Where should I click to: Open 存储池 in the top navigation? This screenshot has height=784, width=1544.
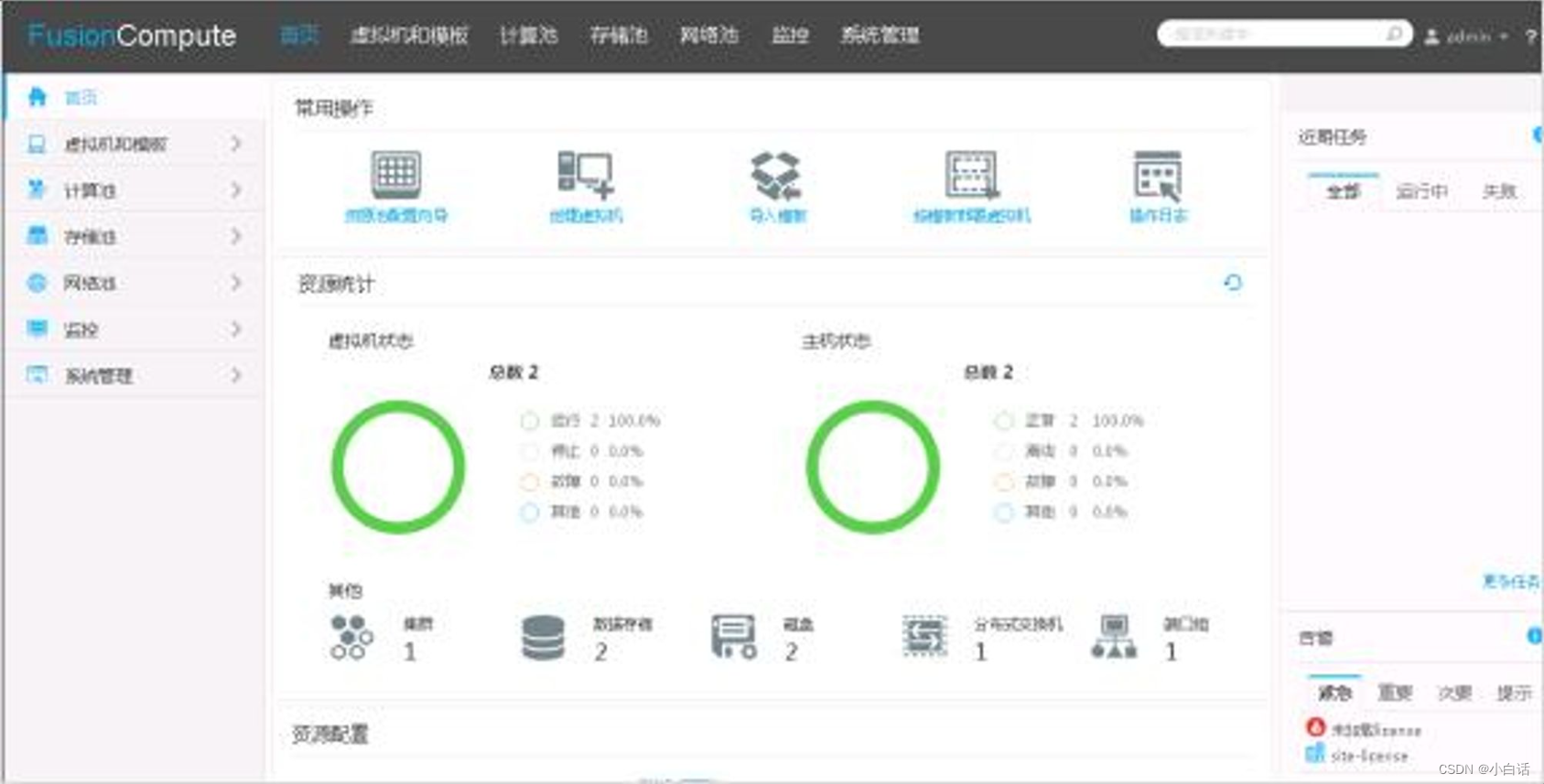click(619, 35)
